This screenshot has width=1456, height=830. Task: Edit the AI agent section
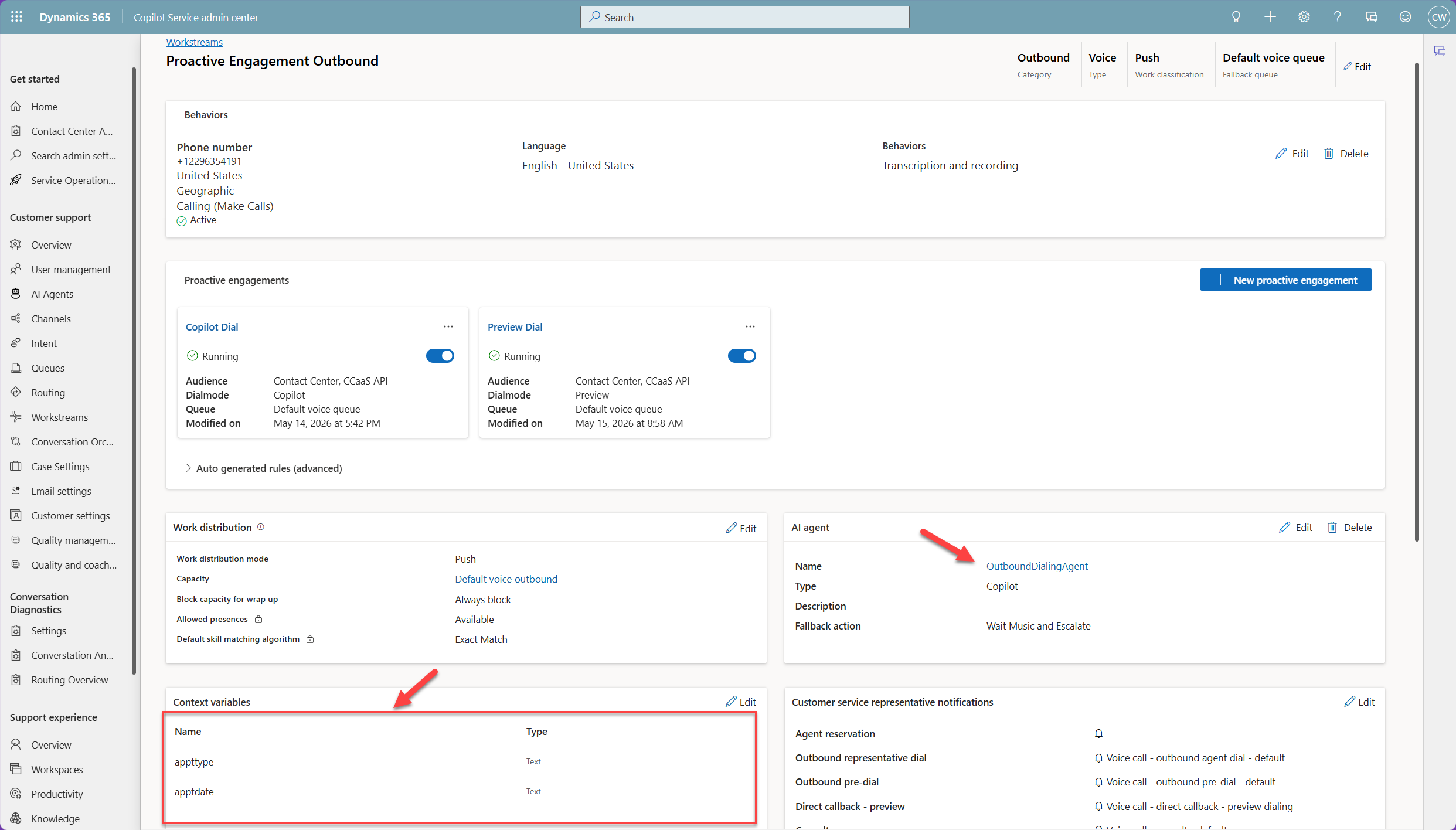pyautogui.click(x=1295, y=528)
